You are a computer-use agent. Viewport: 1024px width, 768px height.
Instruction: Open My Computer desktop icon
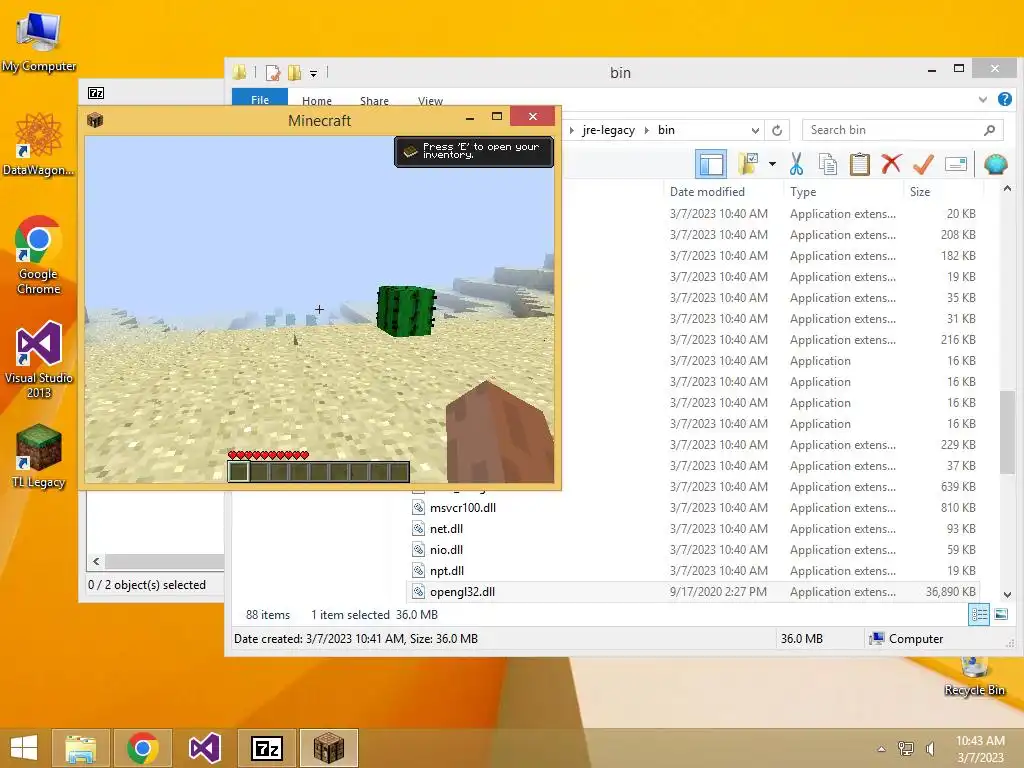click(39, 42)
